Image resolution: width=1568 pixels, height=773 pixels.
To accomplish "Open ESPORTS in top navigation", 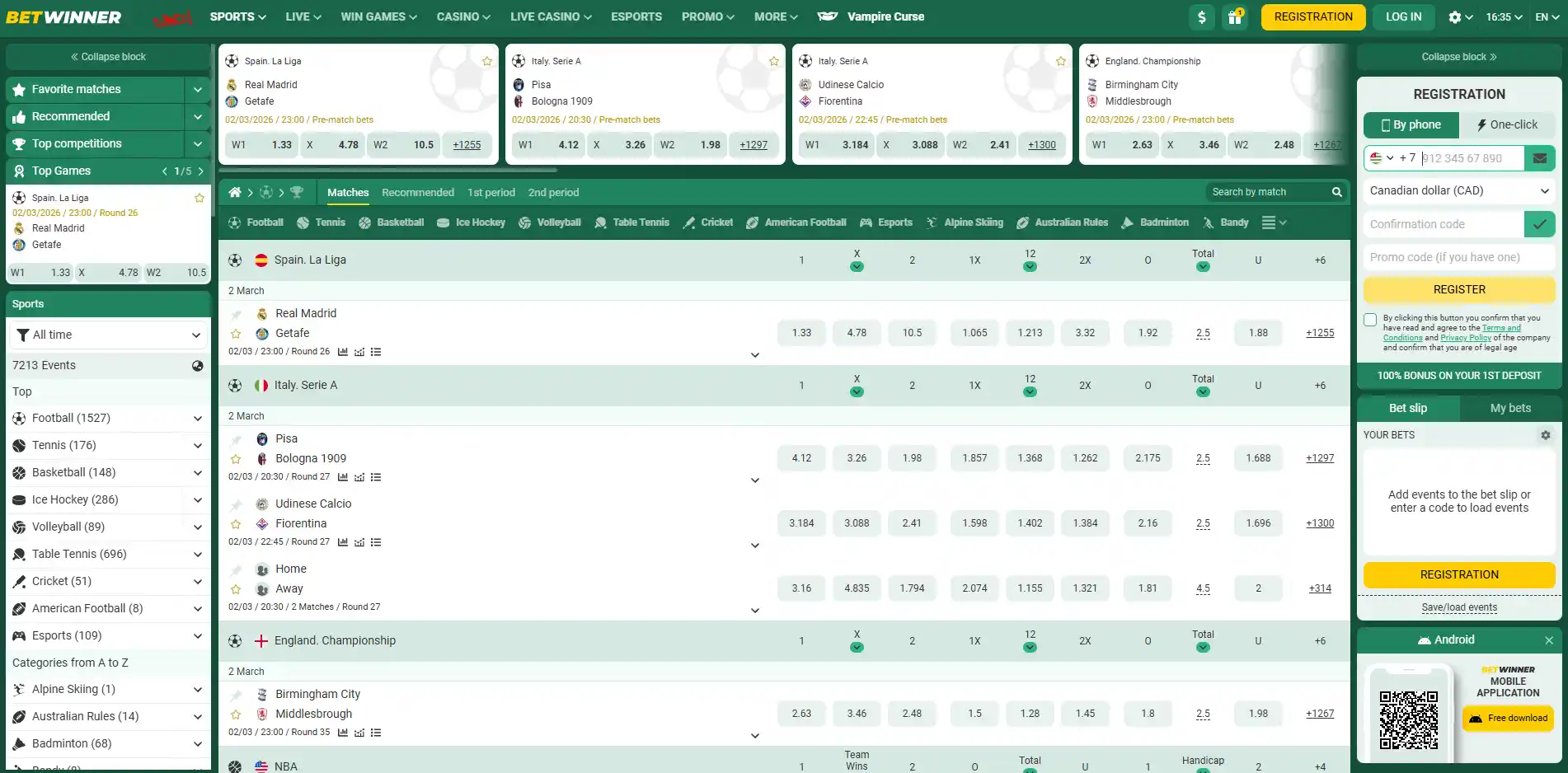I will tap(636, 16).
